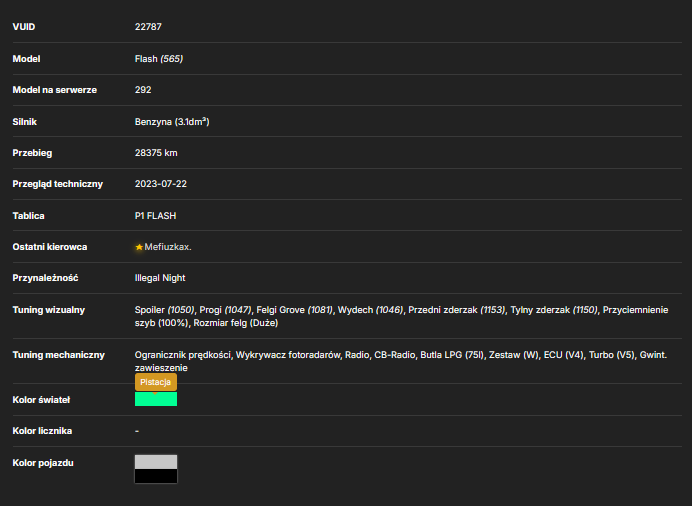Viewport: 692px width, 506px height.
Task: Click the Przebieg row label
Action: pos(32,153)
